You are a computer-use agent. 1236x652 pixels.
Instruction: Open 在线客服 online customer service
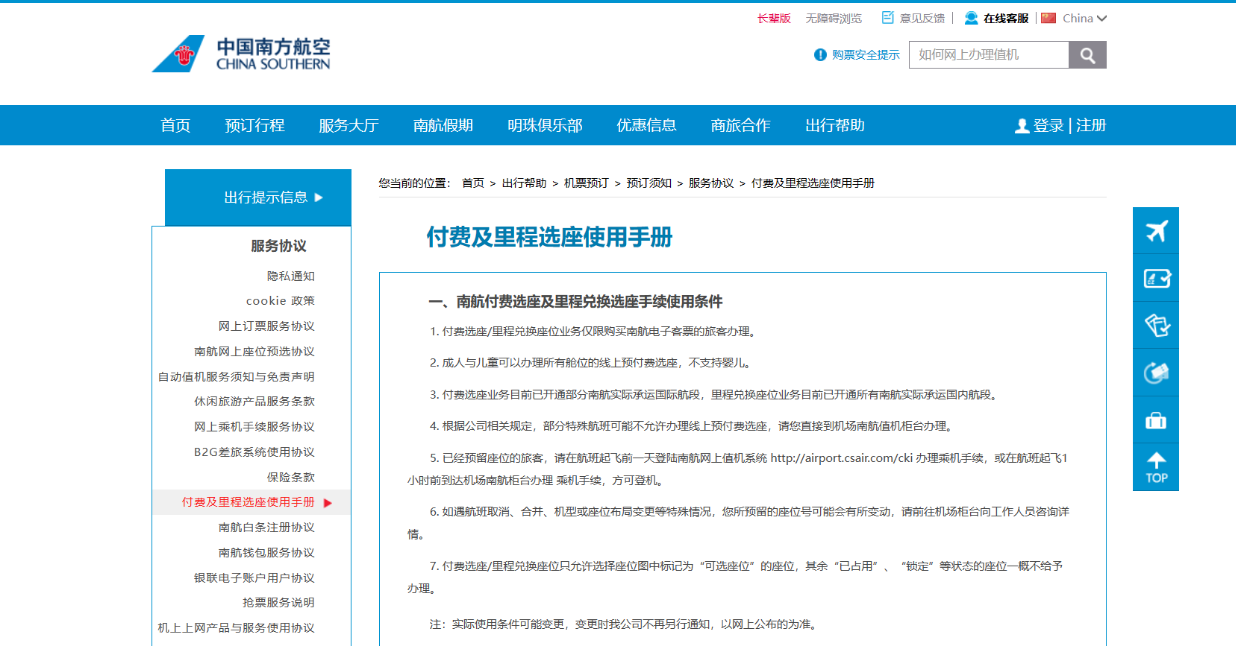click(x=996, y=18)
